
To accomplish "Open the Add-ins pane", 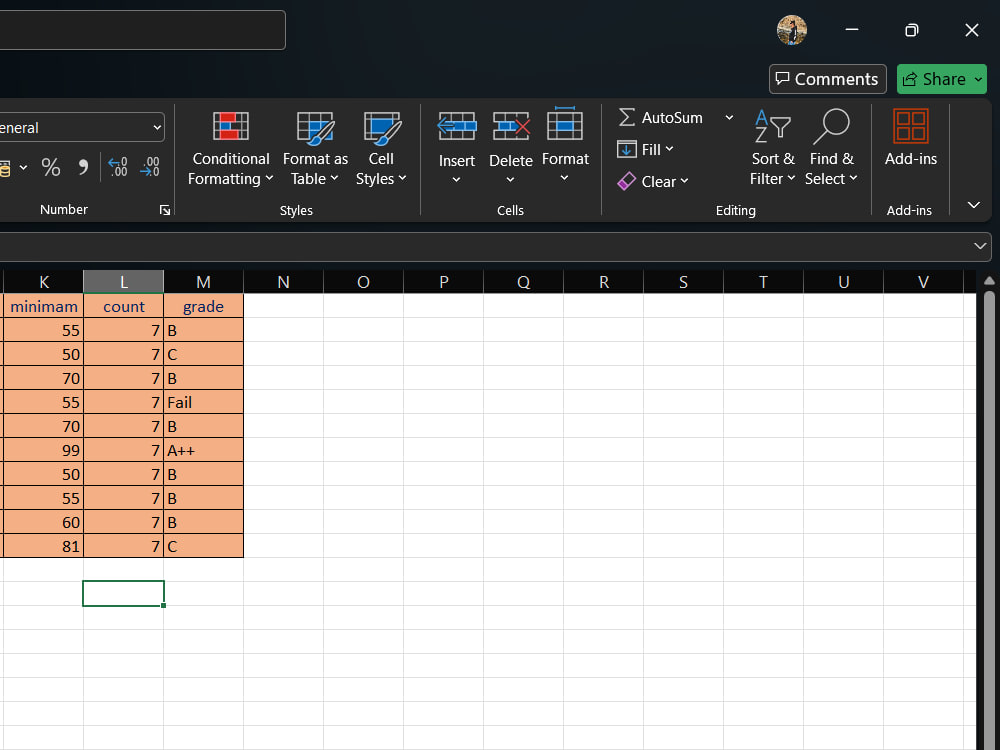I will pyautogui.click(x=910, y=138).
